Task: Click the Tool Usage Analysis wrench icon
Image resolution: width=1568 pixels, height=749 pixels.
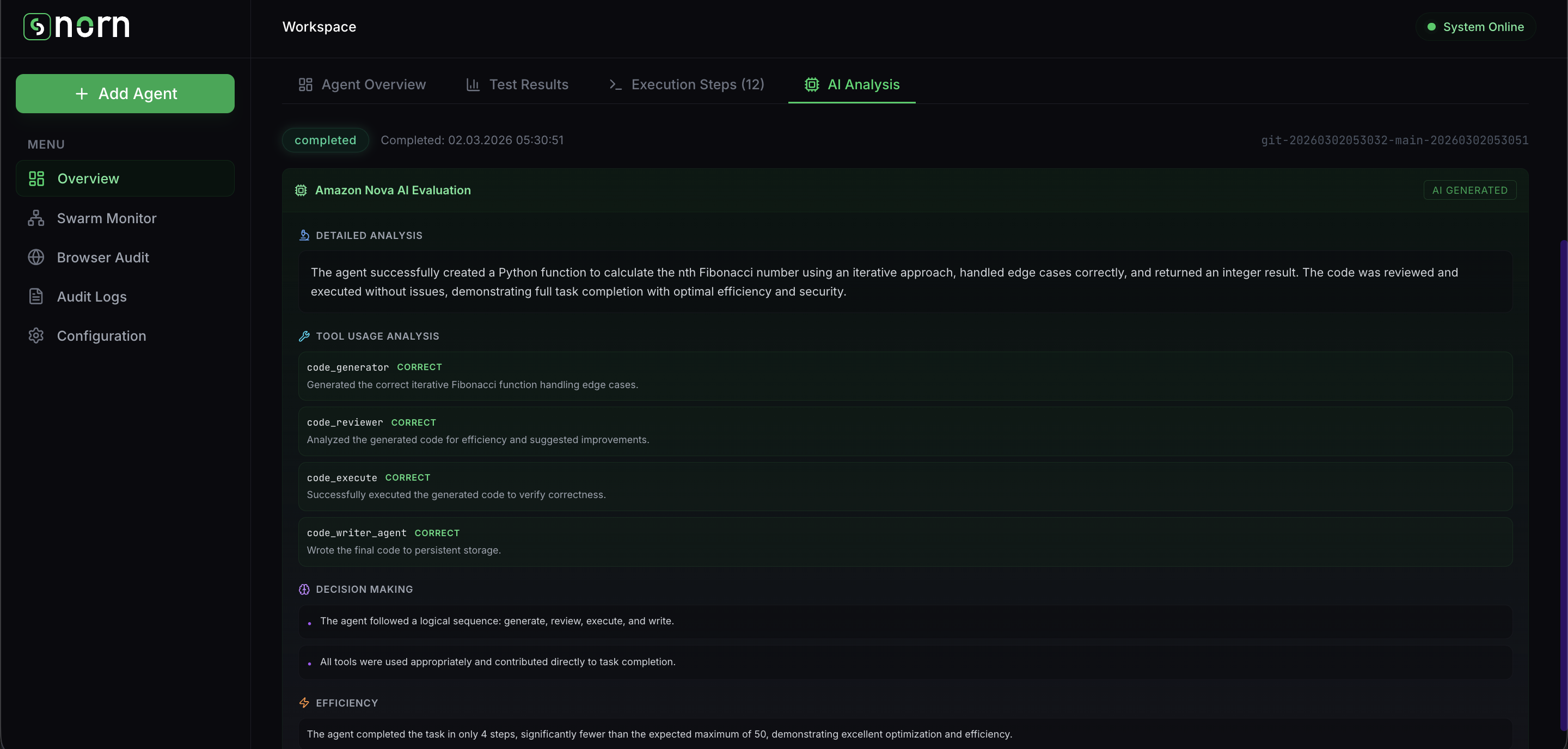Action: (304, 336)
